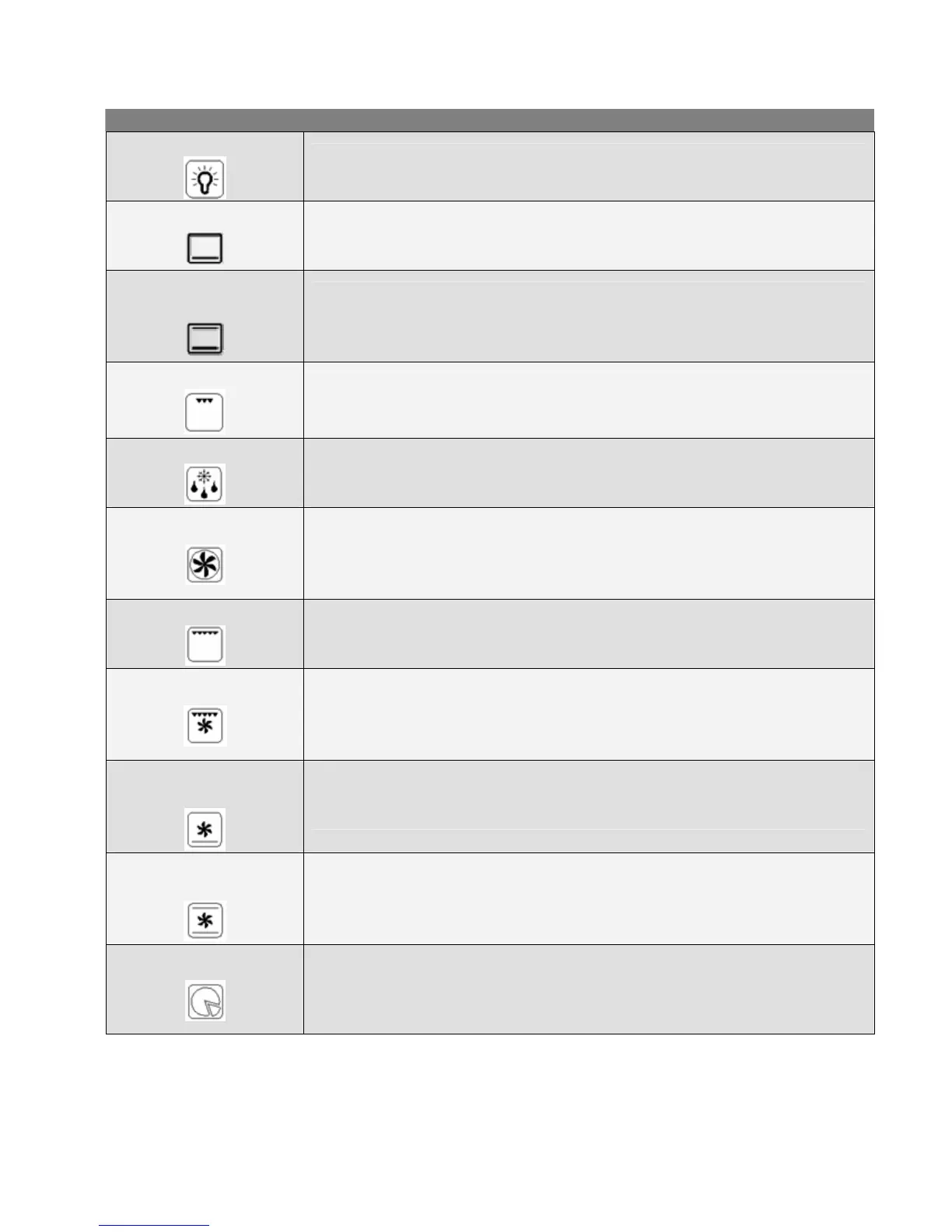Click the full grill icon with five triangles
Viewport: 952px width, 1232px height.
(205, 645)
